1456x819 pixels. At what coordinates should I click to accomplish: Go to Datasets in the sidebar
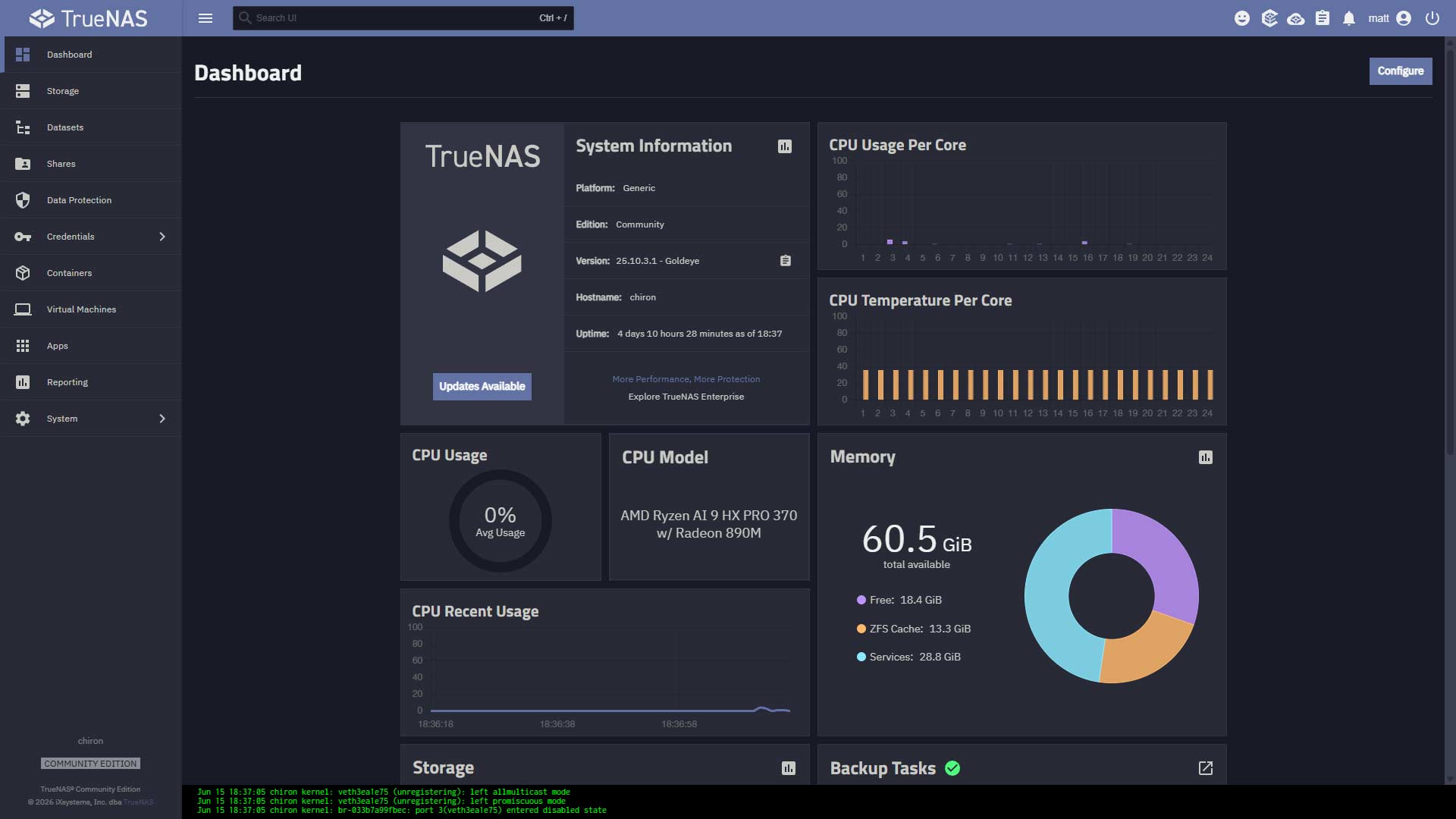91,127
